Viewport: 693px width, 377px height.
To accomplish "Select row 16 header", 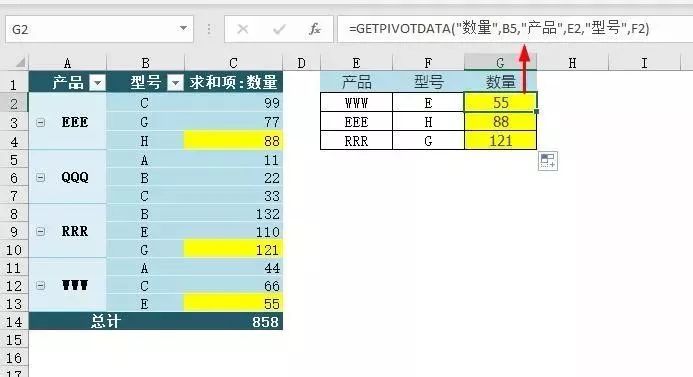I will click(14, 358).
